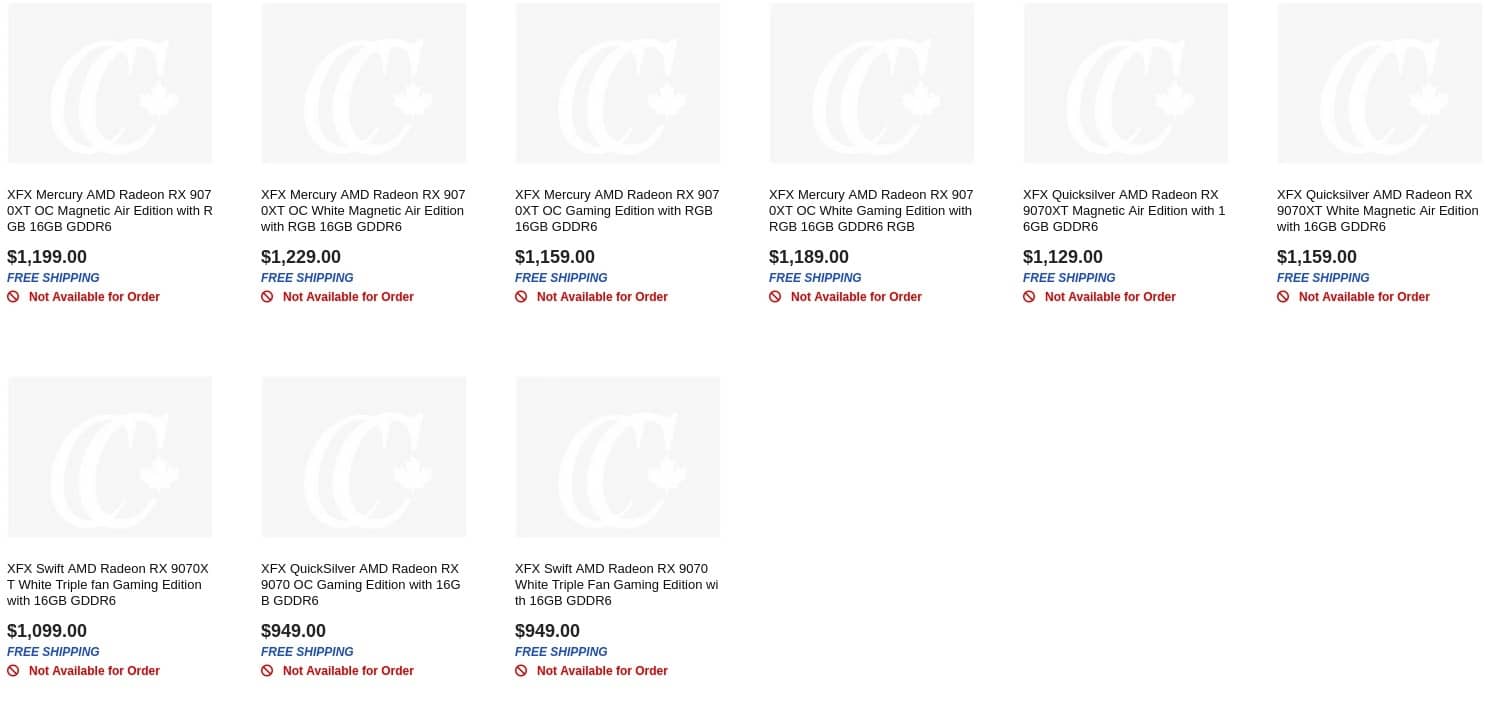1488x704 pixels.
Task: Click placeholder image of QuickSilver 9070 OC card
Action: click(x=364, y=457)
